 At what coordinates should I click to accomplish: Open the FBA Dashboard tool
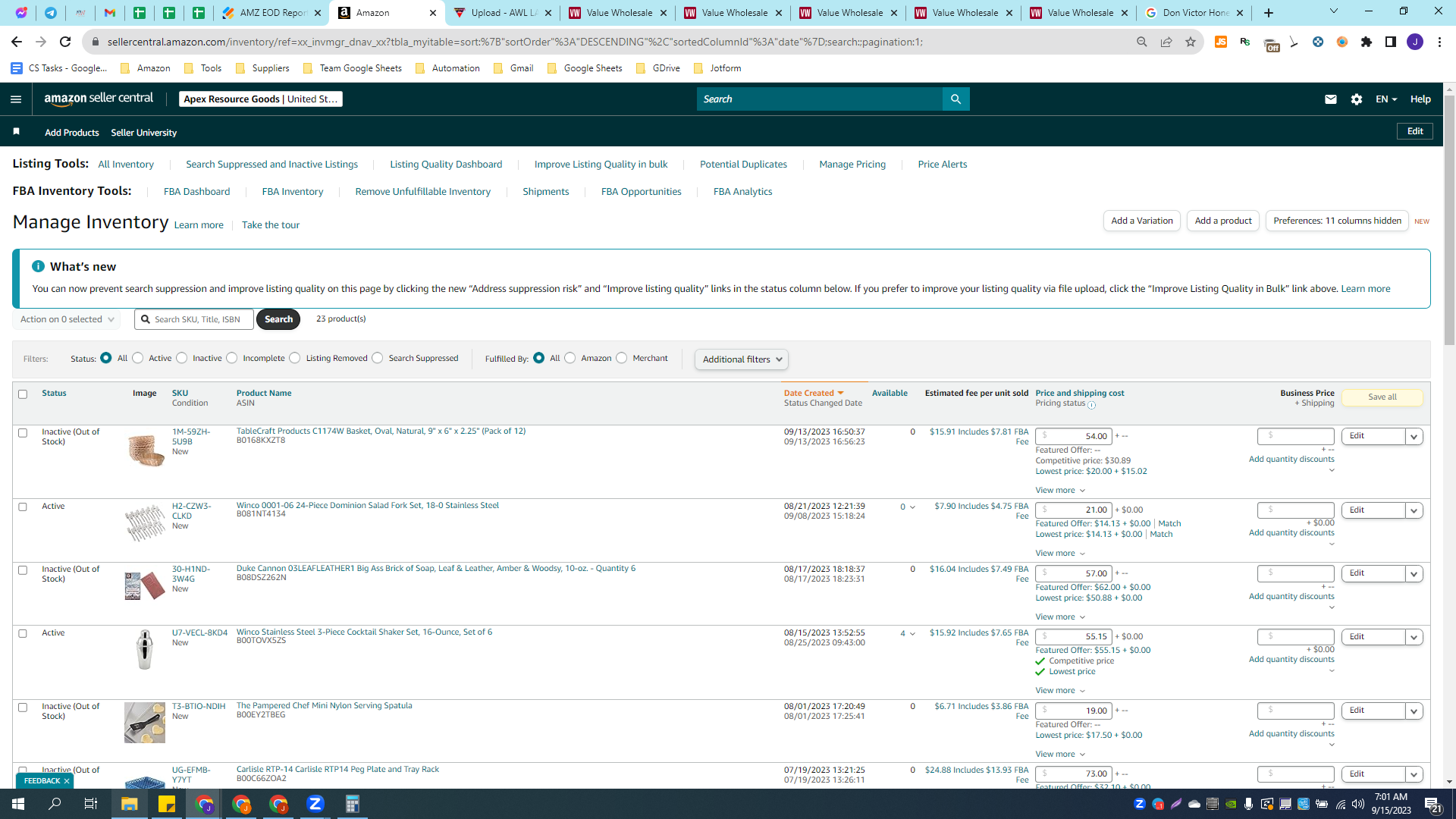click(x=196, y=192)
